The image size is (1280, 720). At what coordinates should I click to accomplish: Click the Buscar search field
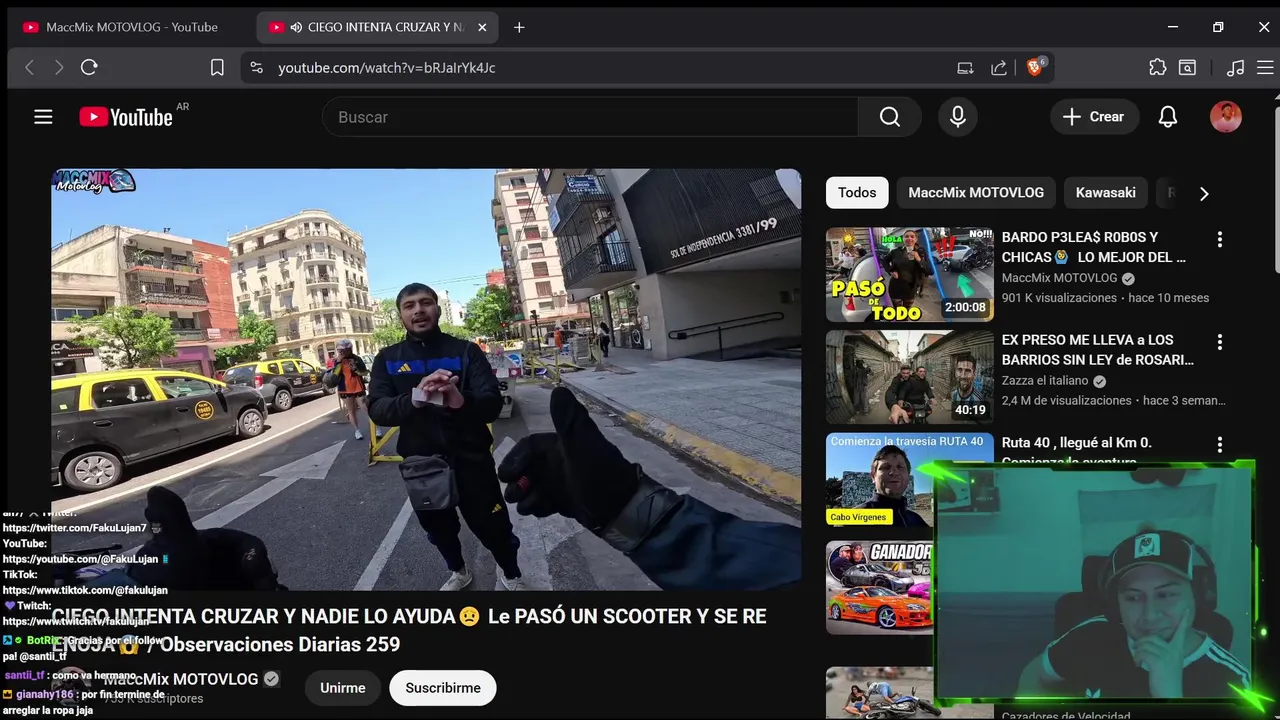(590, 117)
